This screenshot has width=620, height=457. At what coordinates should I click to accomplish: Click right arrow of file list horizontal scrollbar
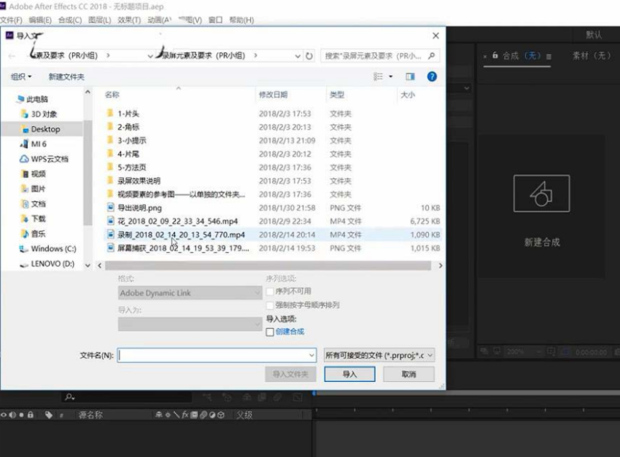[440, 266]
